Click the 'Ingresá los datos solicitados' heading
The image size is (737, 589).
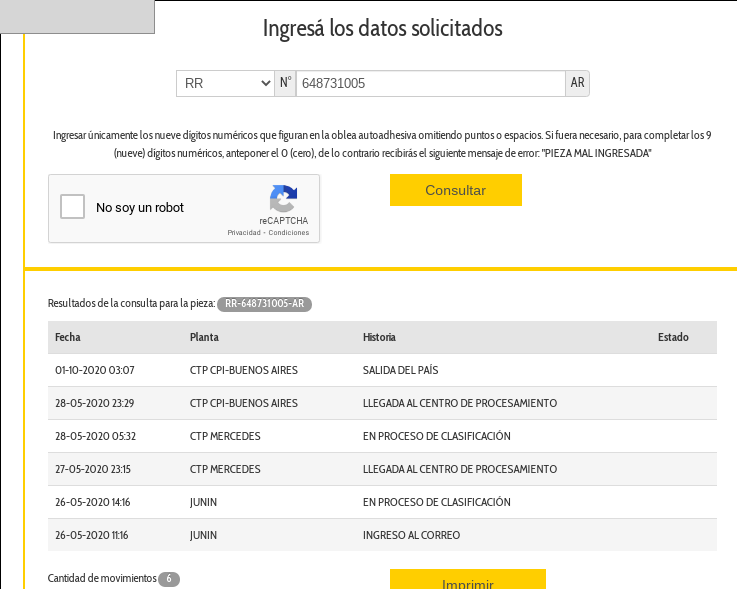pyautogui.click(x=383, y=28)
